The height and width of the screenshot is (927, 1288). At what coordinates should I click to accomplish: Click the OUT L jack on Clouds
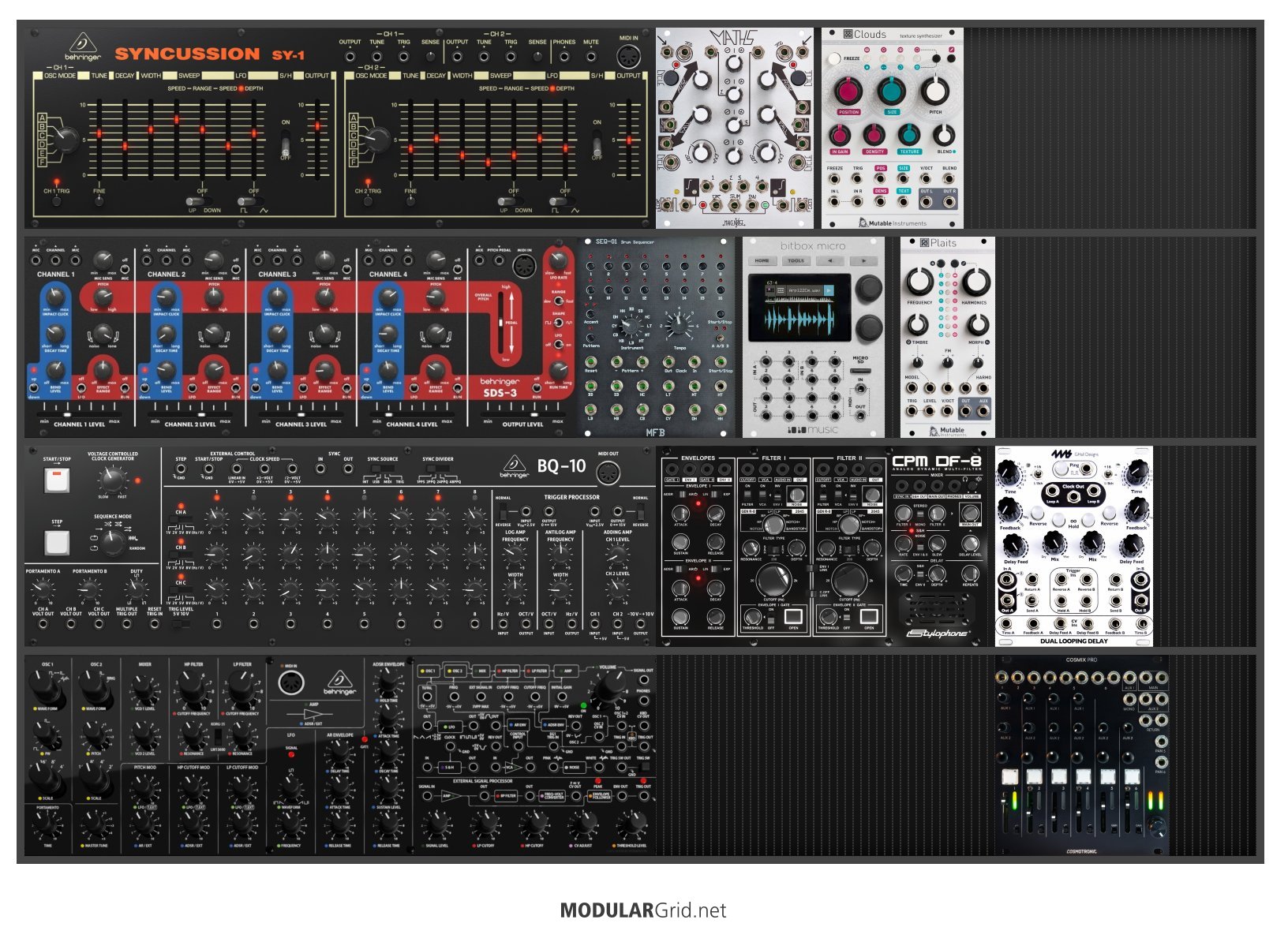tap(927, 201)
